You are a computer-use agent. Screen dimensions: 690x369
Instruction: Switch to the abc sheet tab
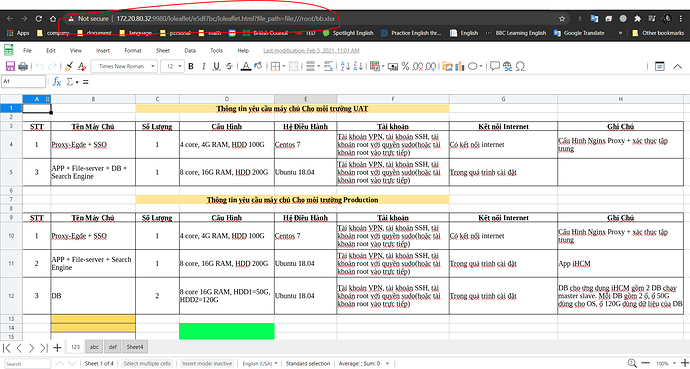click(x=94, y=347)
